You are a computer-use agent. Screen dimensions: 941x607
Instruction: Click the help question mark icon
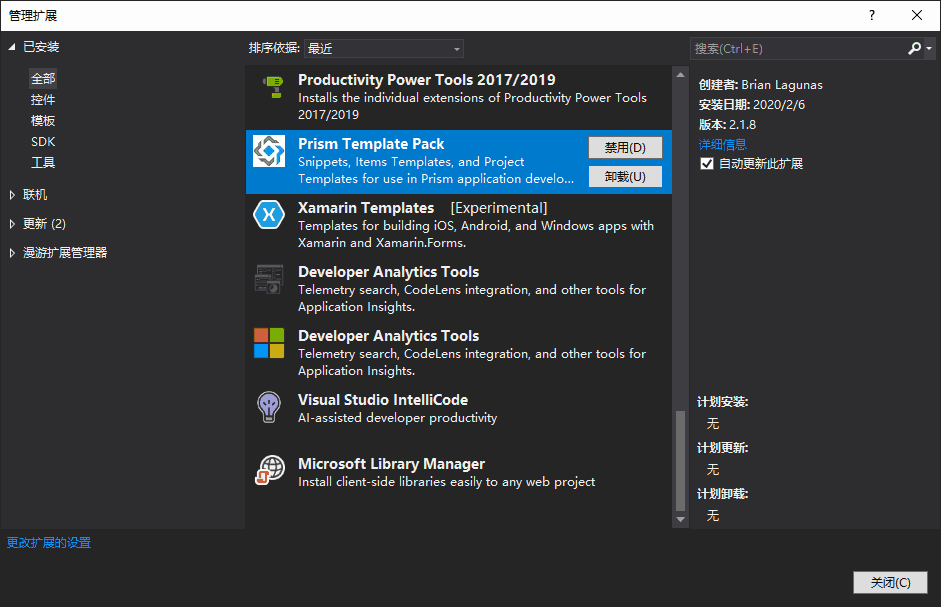pyautogui.click(x=872, y=15)
